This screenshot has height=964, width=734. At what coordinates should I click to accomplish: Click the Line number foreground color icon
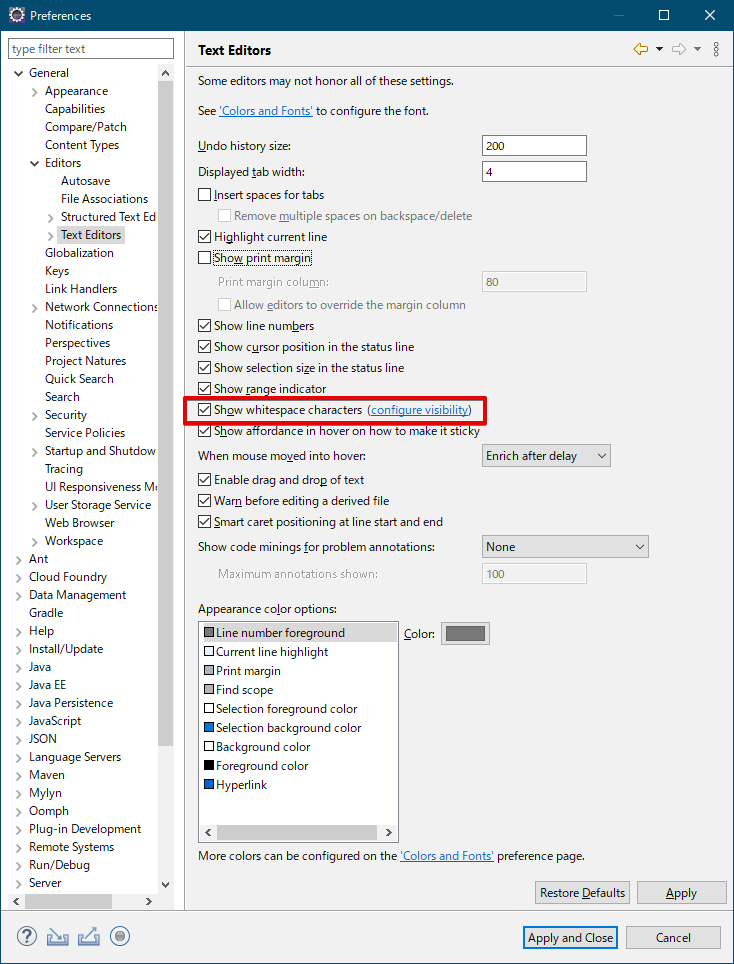pyautogui.click(x=209, y=633)
